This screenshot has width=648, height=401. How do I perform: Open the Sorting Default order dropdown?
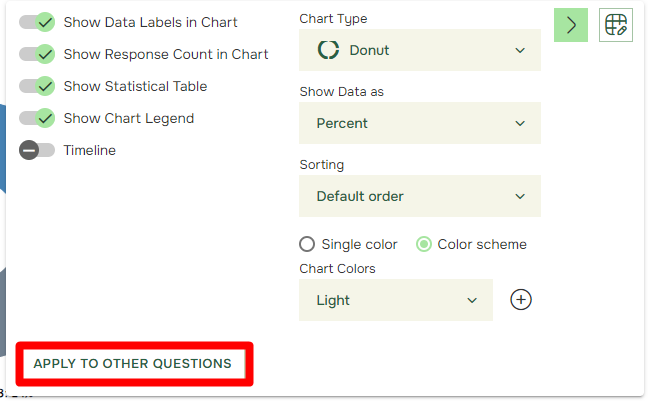pyautogui.click(x=420, y=196)
